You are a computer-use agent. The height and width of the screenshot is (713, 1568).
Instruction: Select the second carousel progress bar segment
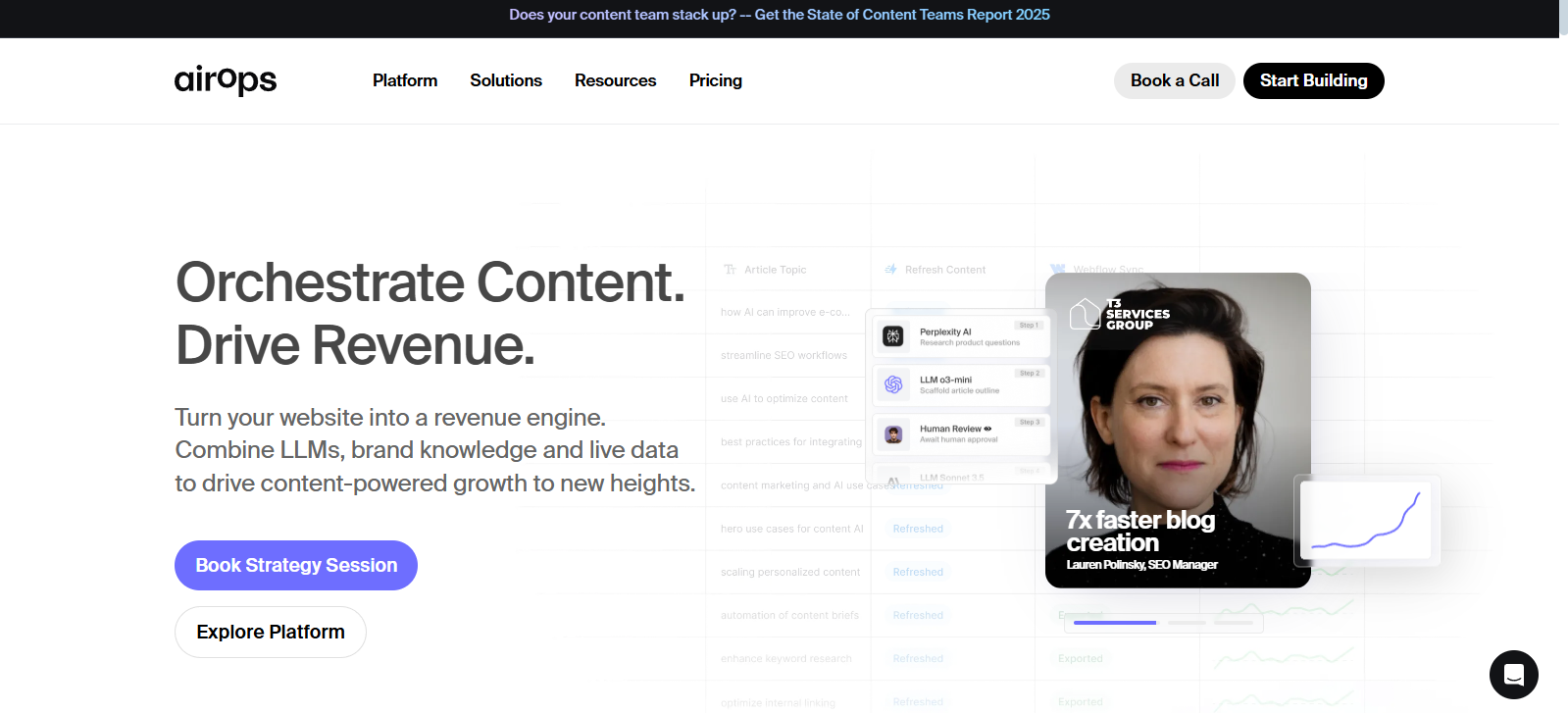tap(1187, 623)
